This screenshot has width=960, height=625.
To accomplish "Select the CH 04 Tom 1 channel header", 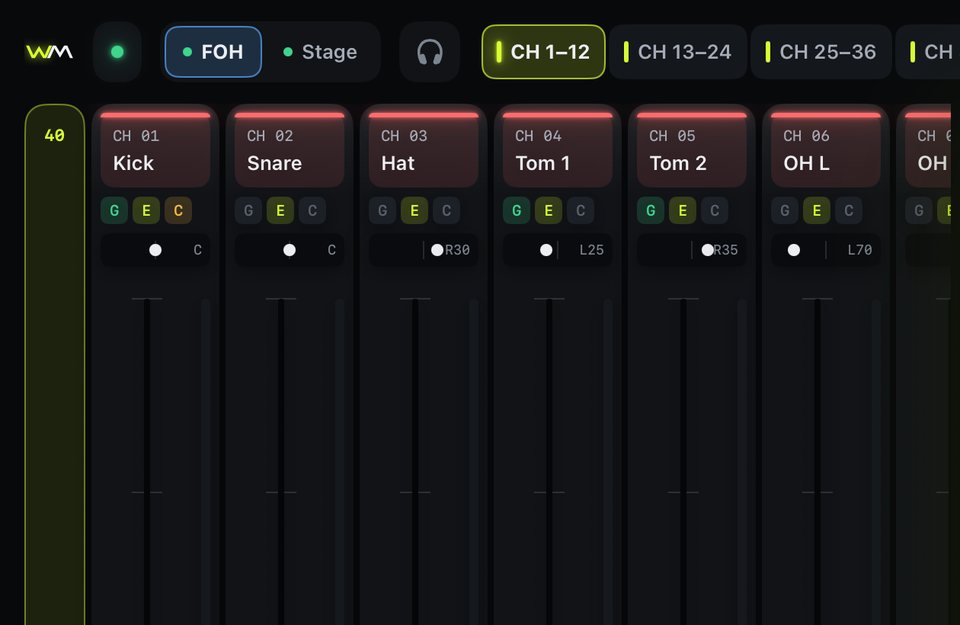I will click(558, 150).
